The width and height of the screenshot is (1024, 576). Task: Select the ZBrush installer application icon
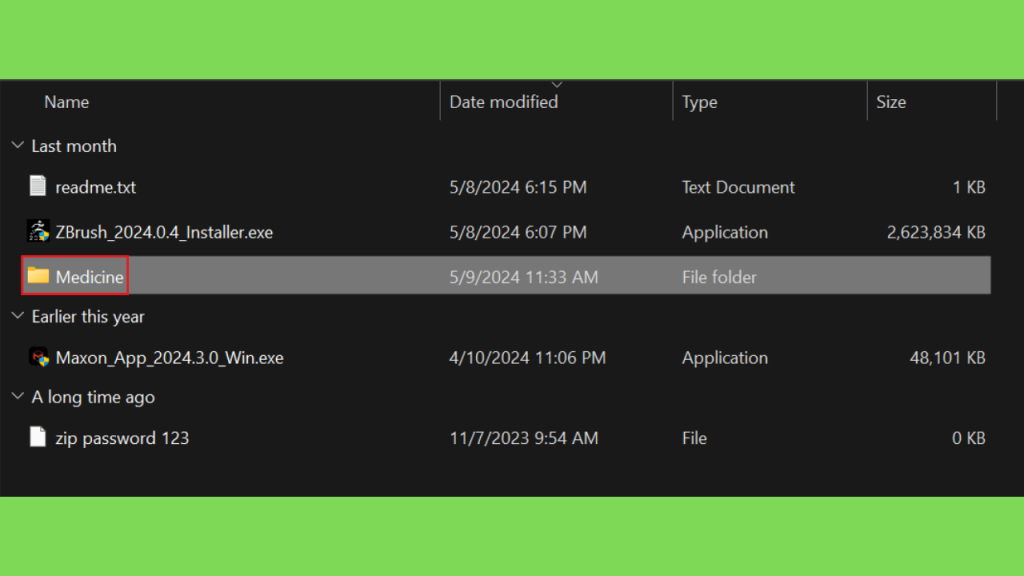click(x=39, y=231)
